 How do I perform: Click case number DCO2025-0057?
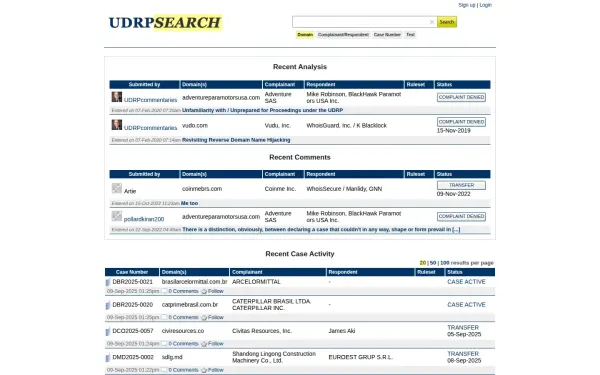[133, 331]
